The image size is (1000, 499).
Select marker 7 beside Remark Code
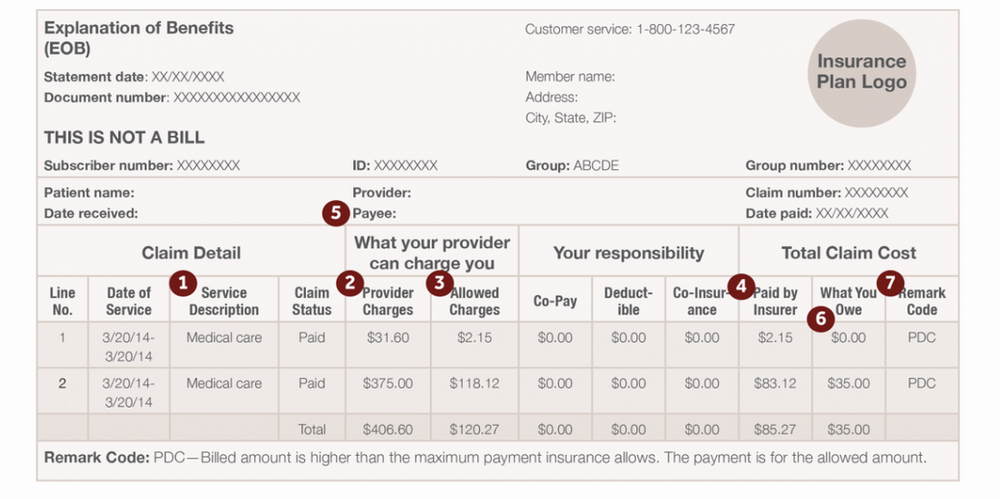coord(890,284)
